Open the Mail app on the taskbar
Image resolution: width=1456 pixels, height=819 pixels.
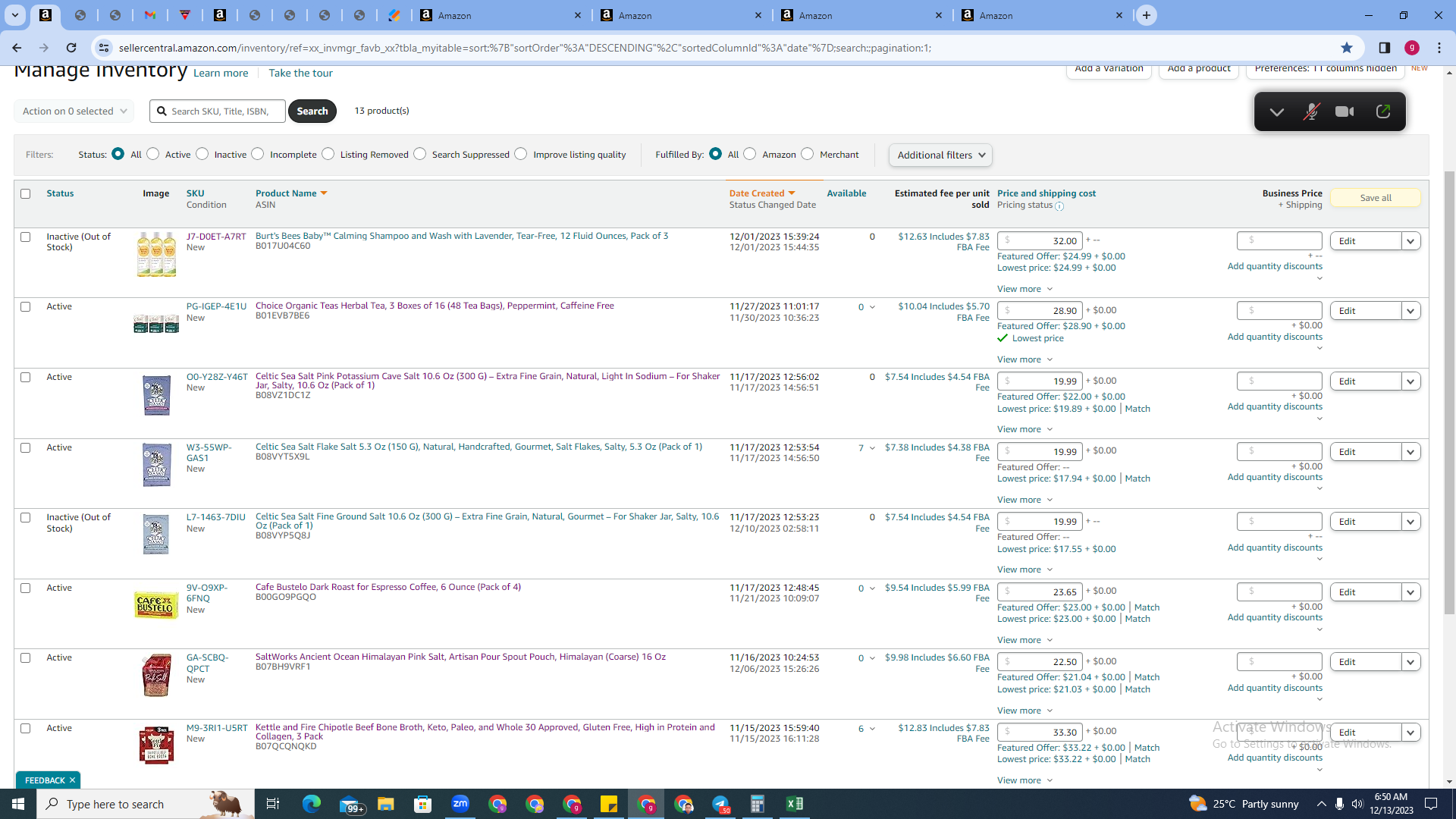pyautogui.click(x=350, y=805)
